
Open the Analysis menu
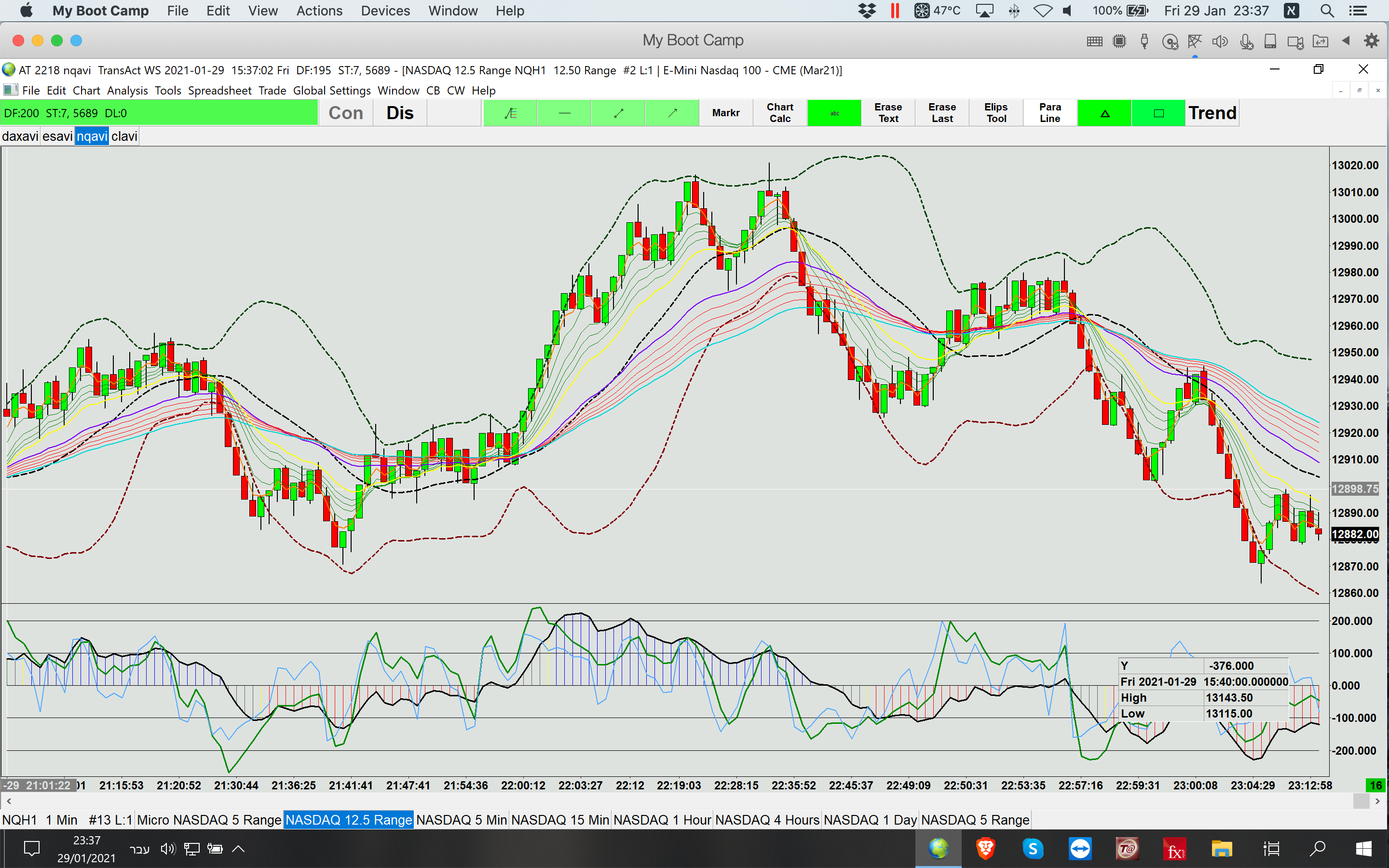tap(127, 91)
